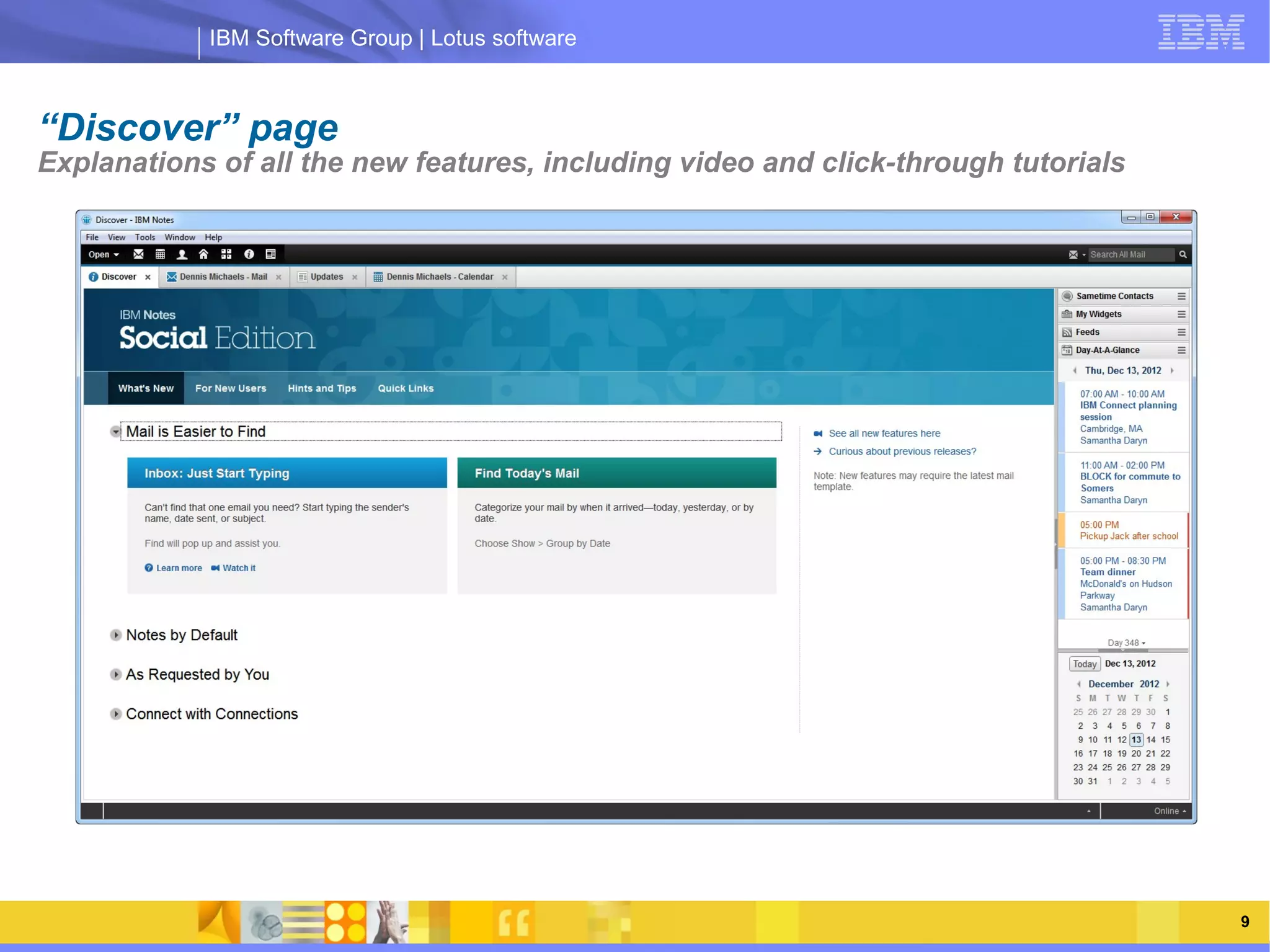
Task: Click the Today button
Action: click(x=1085, y=664)
